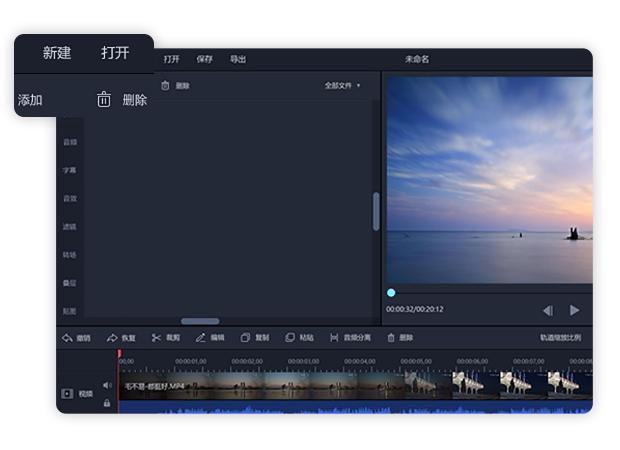The height and width of the screenshot is (450, 620).
Task: Expand the 全部文件 filter dropdown
Action: [x=342, y=85]
